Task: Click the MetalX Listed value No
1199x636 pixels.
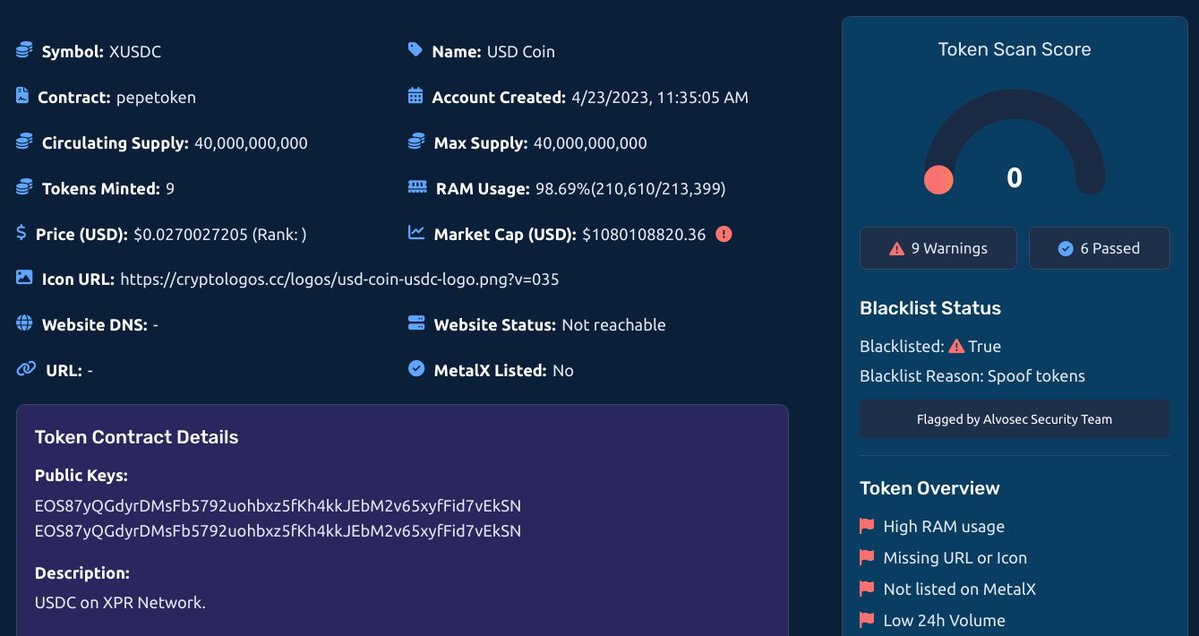Action: (x=563, y=371)
